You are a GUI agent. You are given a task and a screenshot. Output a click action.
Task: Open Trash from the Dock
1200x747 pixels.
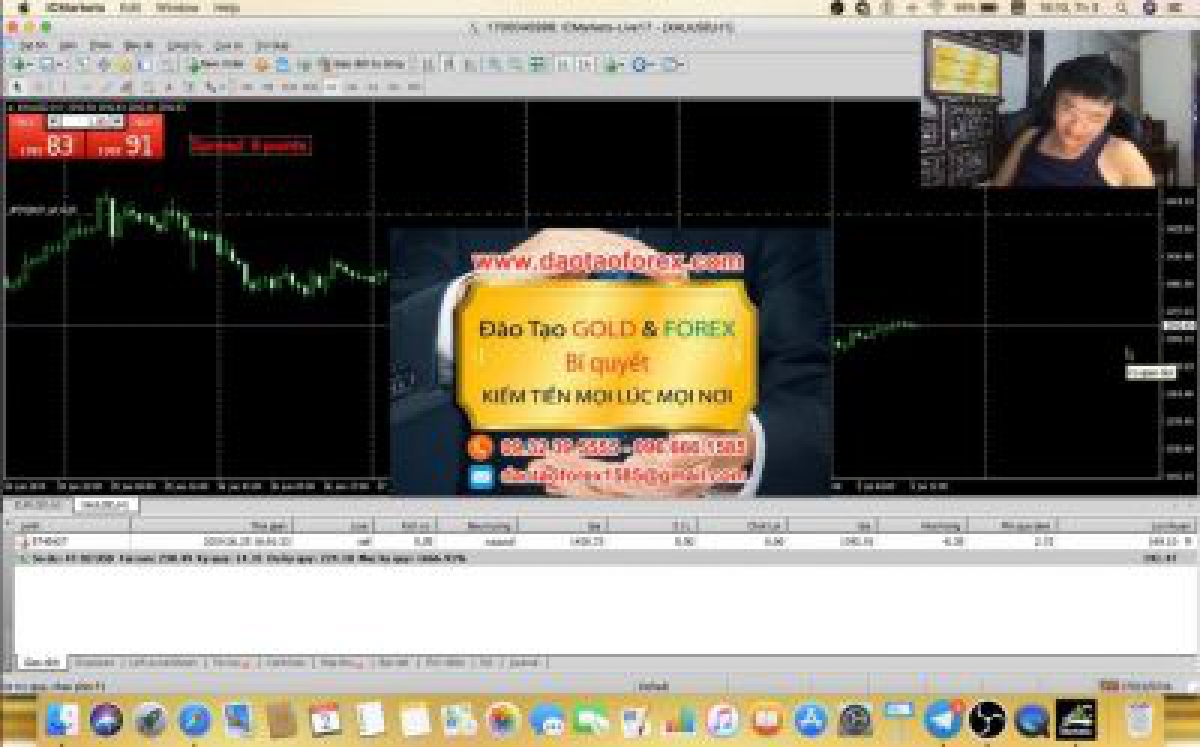click(1138, 719)
